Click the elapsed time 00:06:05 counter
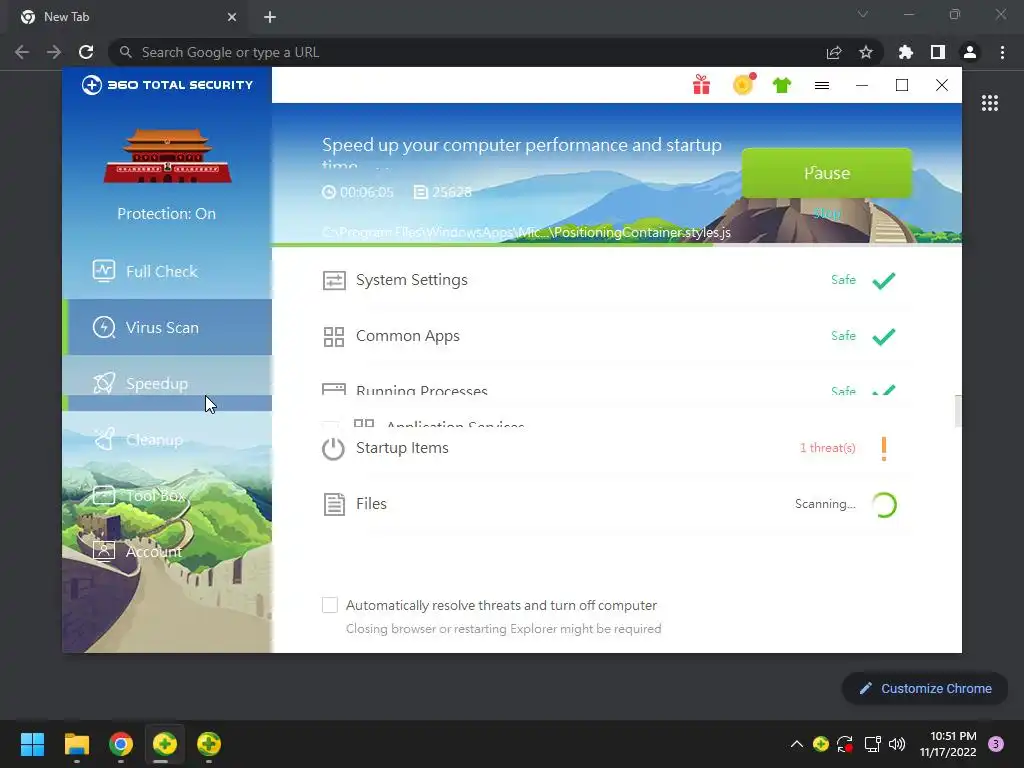 [358, 192]
